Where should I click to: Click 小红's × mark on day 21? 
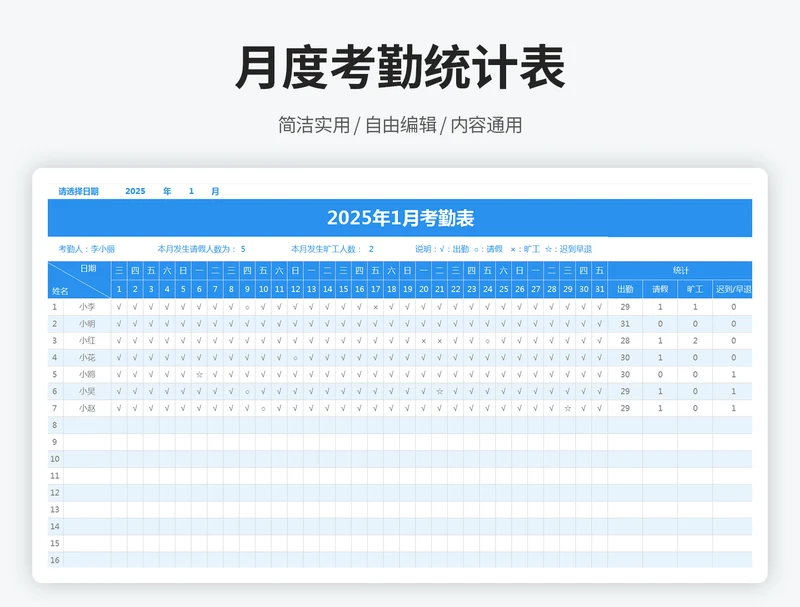[x=439, y=341]
